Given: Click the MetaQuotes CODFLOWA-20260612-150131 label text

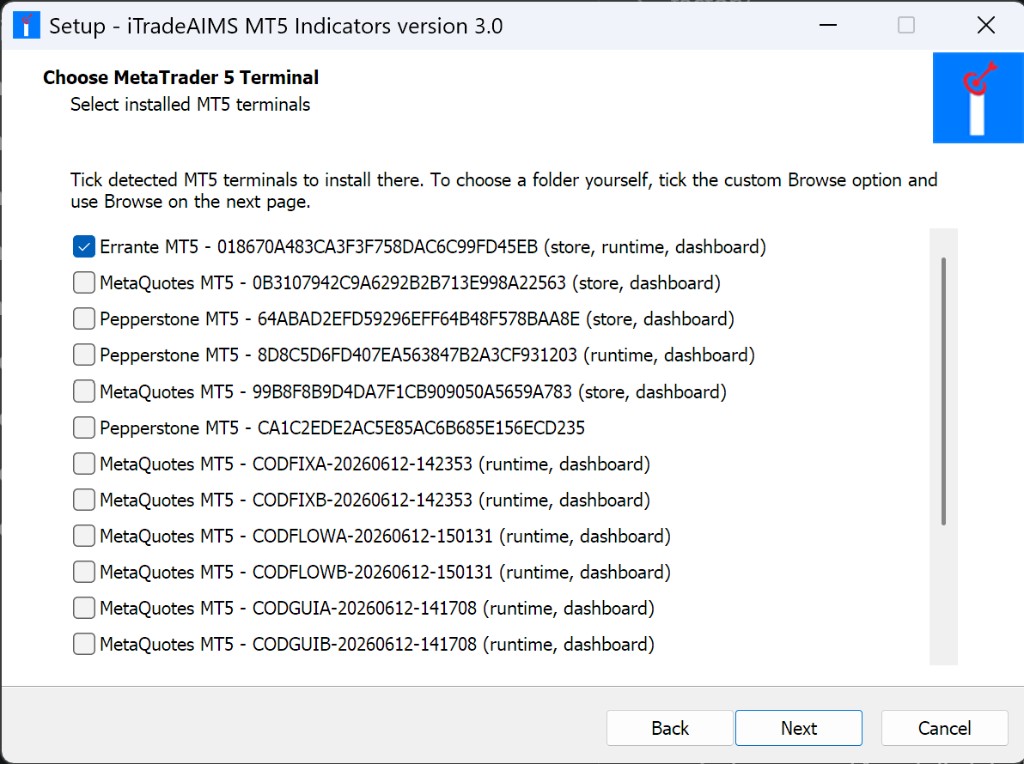Looking at the screenshot, I should [x=385, y=535].
